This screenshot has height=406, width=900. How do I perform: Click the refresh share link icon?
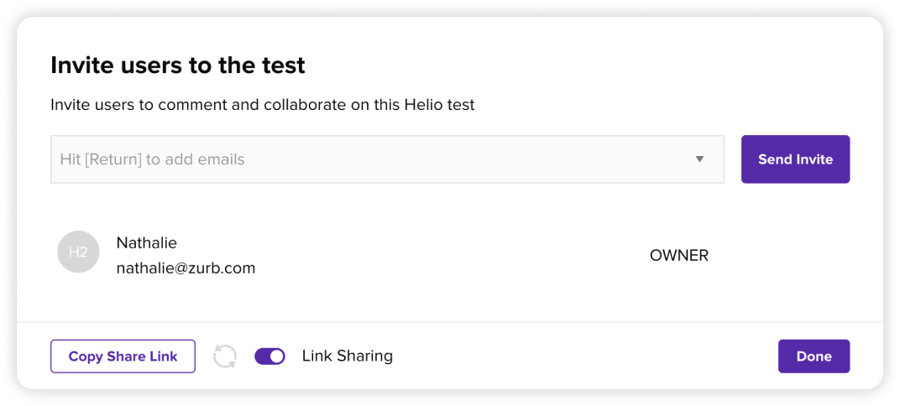(x=225, y=357)
